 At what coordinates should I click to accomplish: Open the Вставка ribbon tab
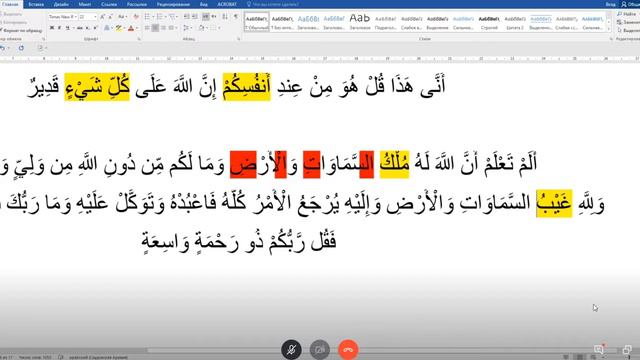pos(36,4)
